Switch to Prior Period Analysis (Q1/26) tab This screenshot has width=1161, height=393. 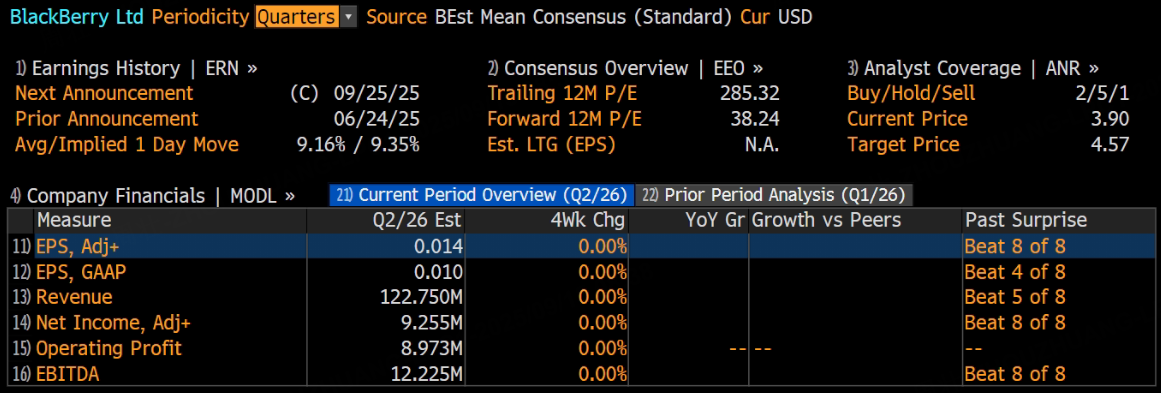coord(774,195)
